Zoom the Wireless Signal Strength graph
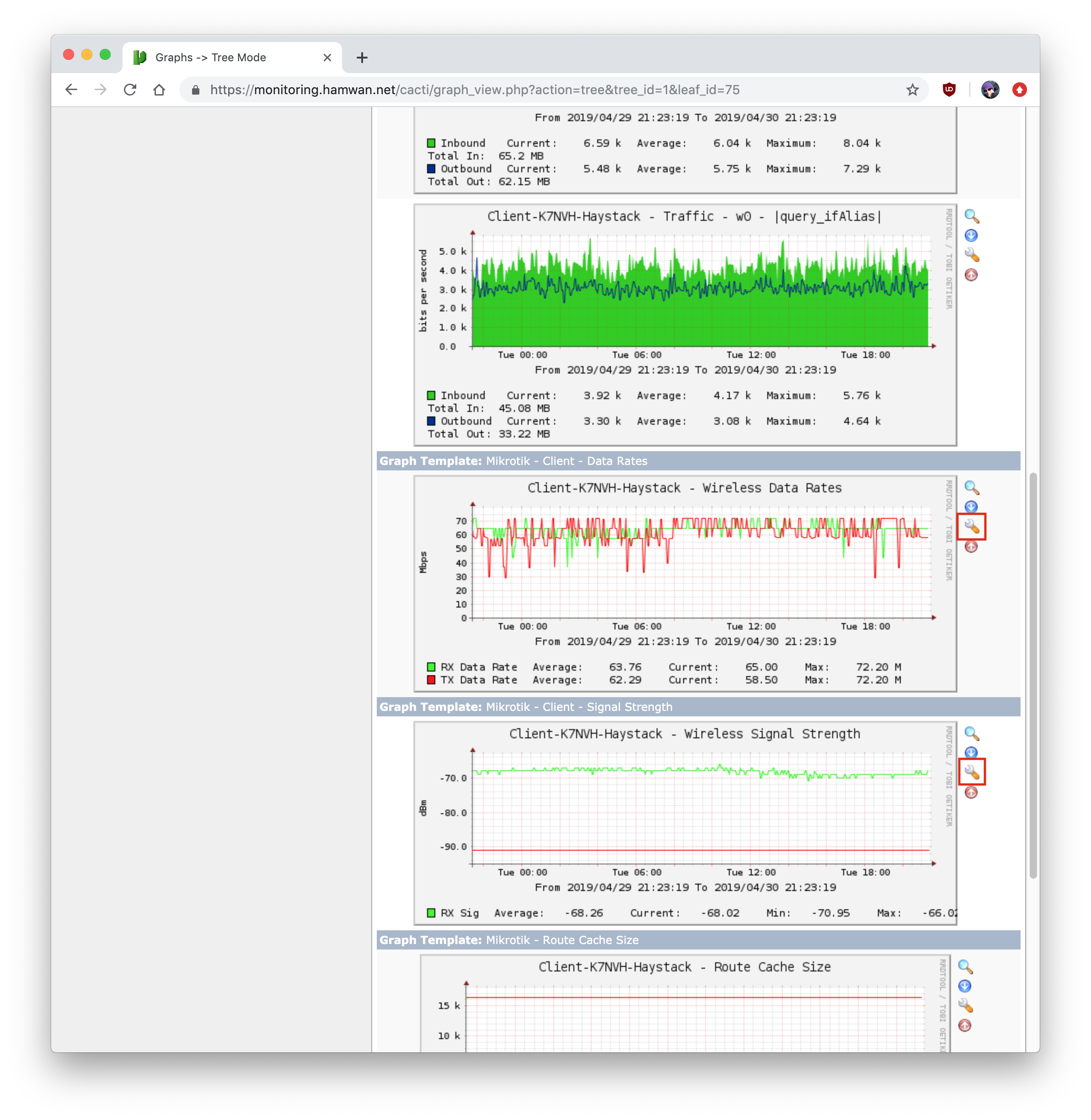The image size is (1091, 1120). (x=971, y=733)
